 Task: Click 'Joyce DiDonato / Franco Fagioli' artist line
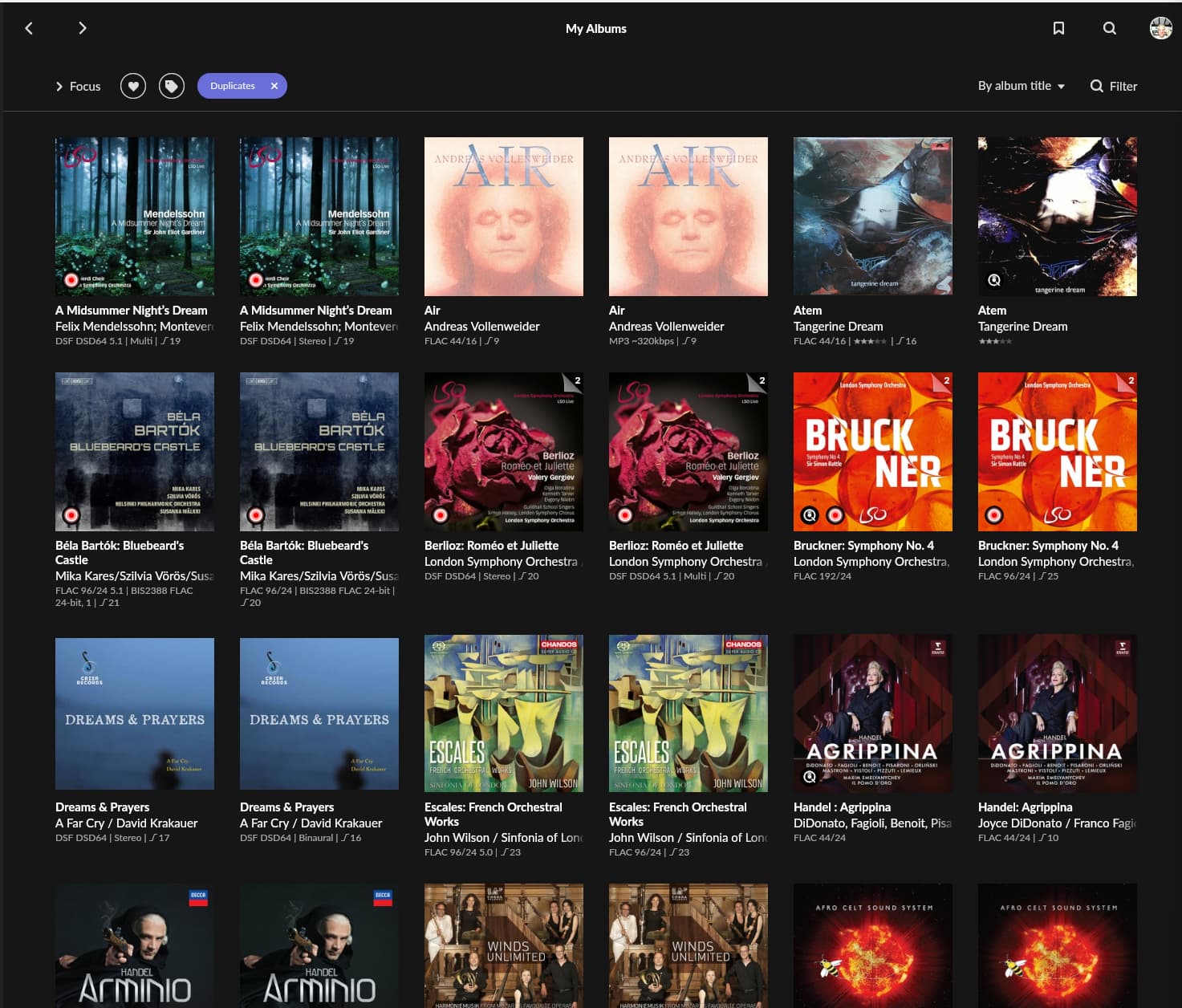click(x=1058, y=823)
